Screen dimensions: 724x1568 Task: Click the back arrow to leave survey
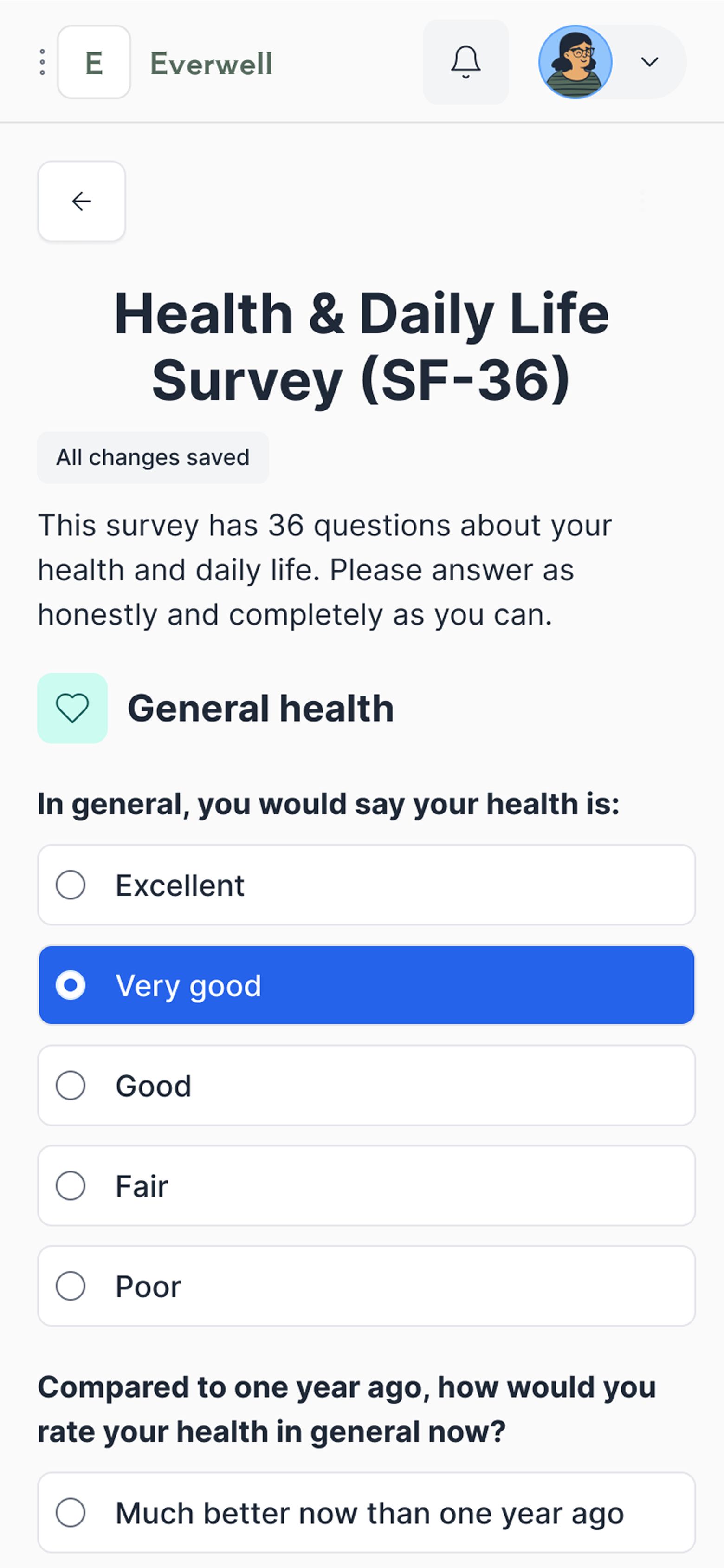pyautogui.click(x=82, y=201)
